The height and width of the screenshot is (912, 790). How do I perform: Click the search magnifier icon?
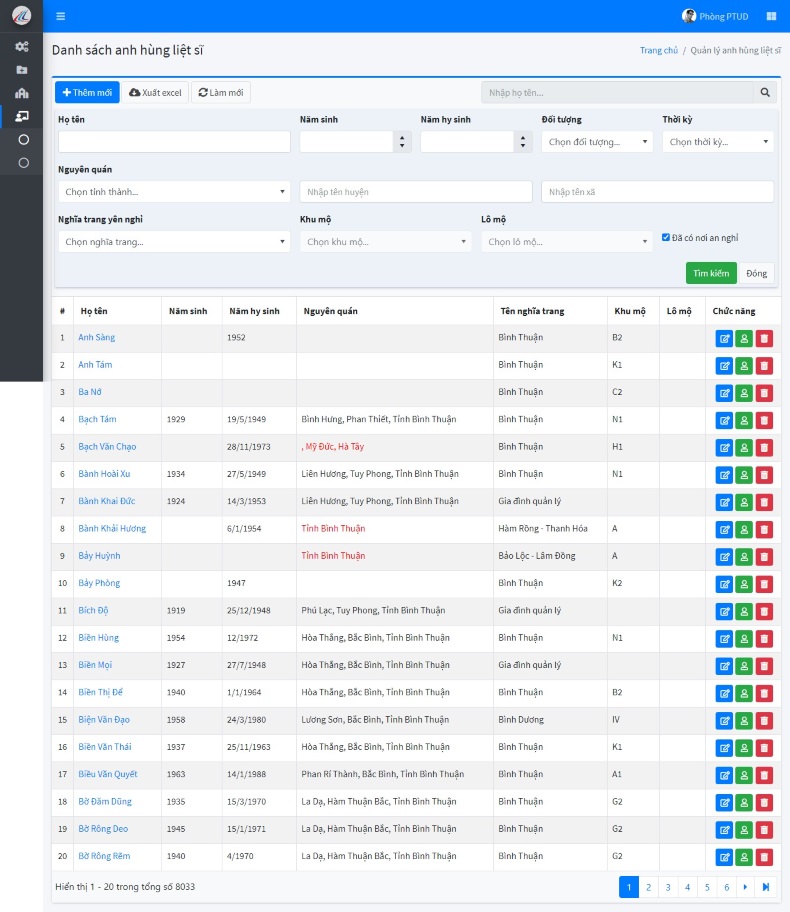click(x=765, y=92)
